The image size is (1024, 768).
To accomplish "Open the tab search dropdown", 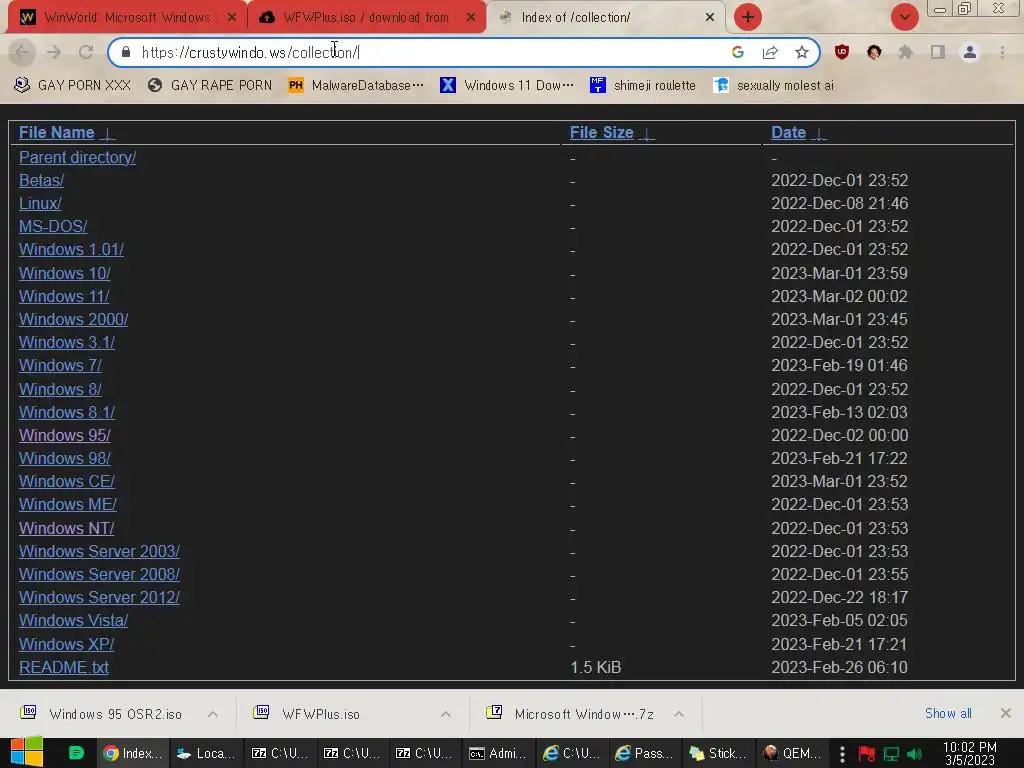I will click(x=905, y=17).
